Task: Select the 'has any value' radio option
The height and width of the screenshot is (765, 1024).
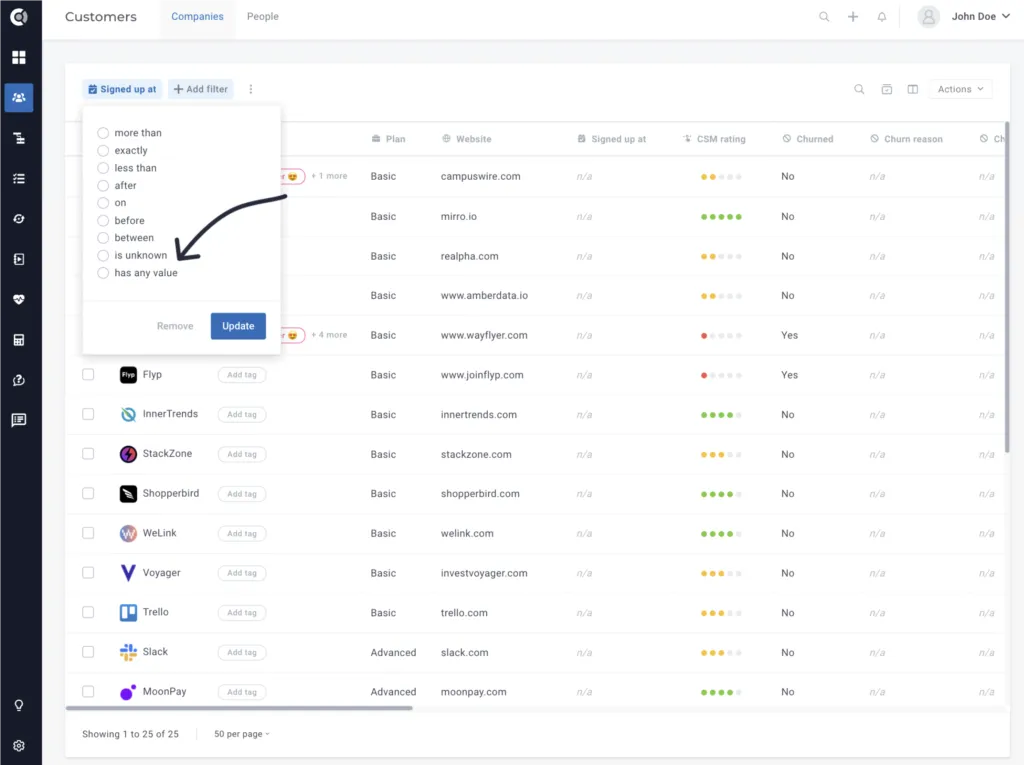Action: pos(103,273)
